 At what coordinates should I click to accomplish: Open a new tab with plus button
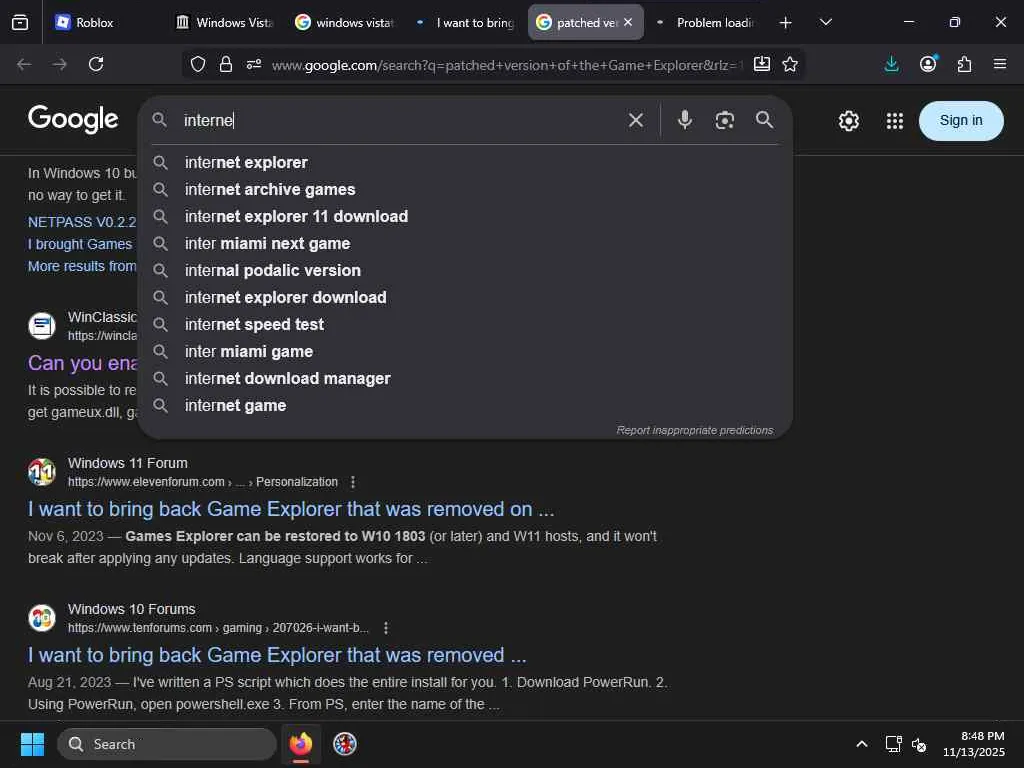click(x=786, y=23)
